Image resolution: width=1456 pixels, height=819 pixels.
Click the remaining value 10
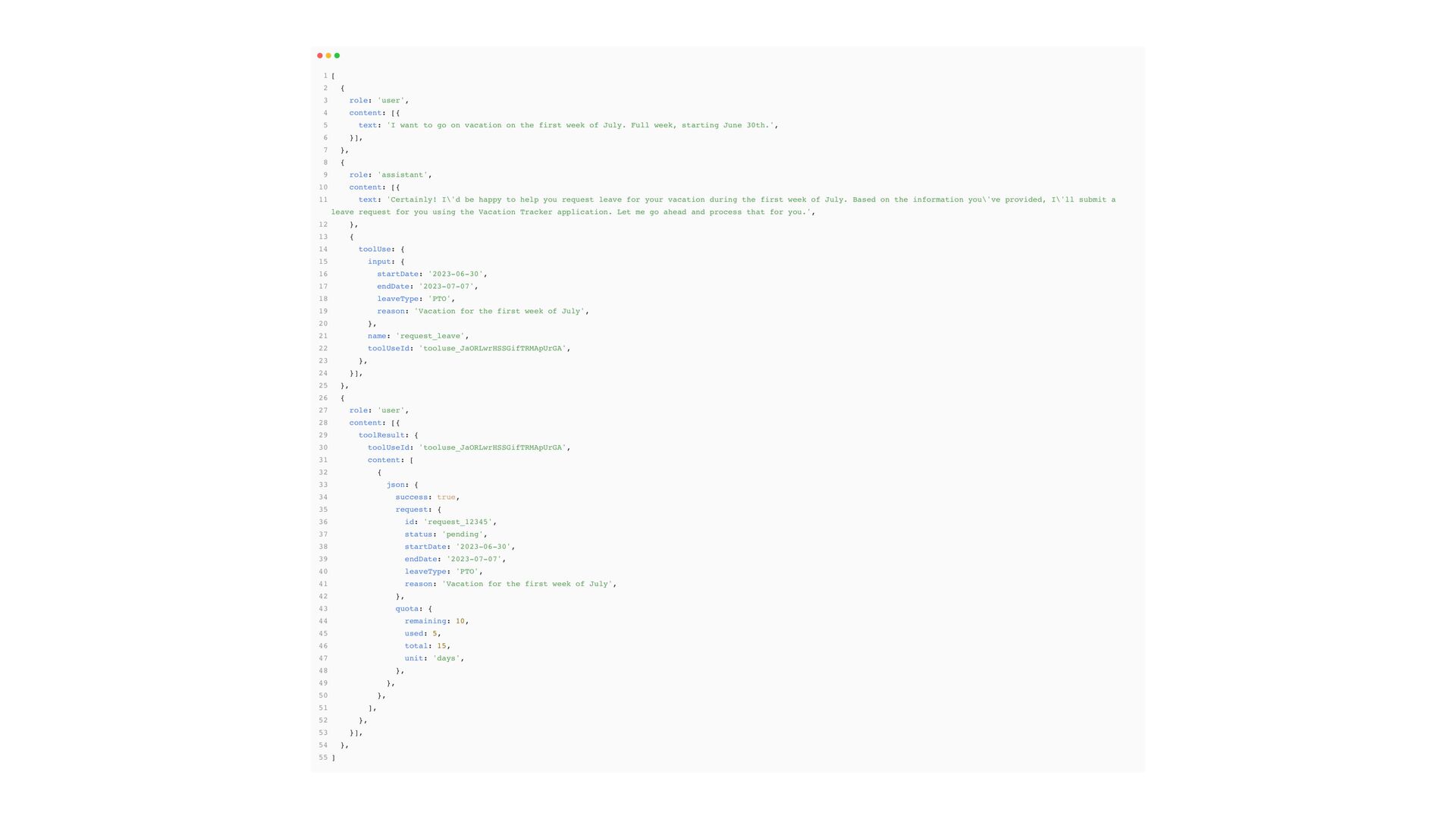pyautogui.click(x=460, y=621)
